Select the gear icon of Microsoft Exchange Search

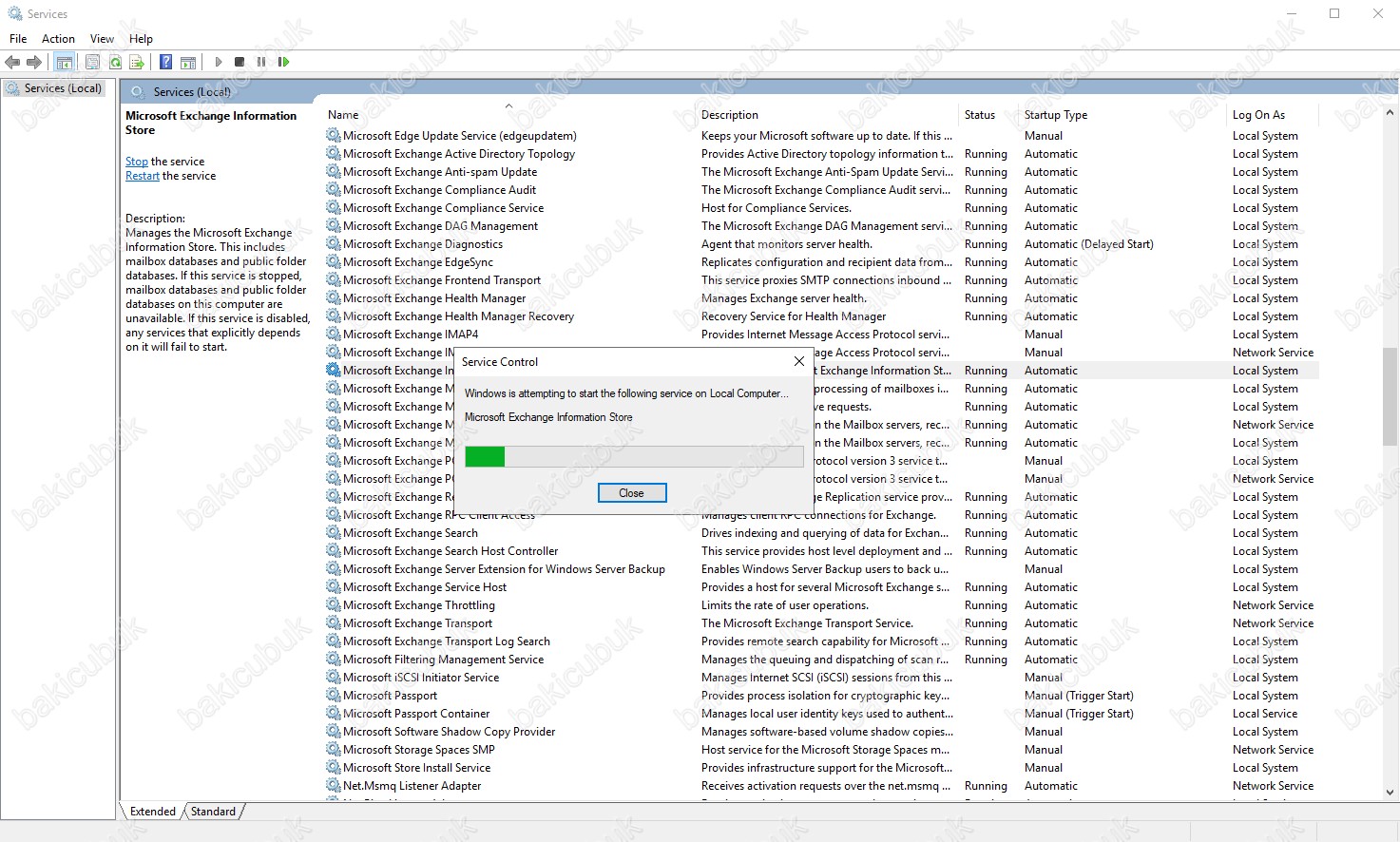(333, 533)
